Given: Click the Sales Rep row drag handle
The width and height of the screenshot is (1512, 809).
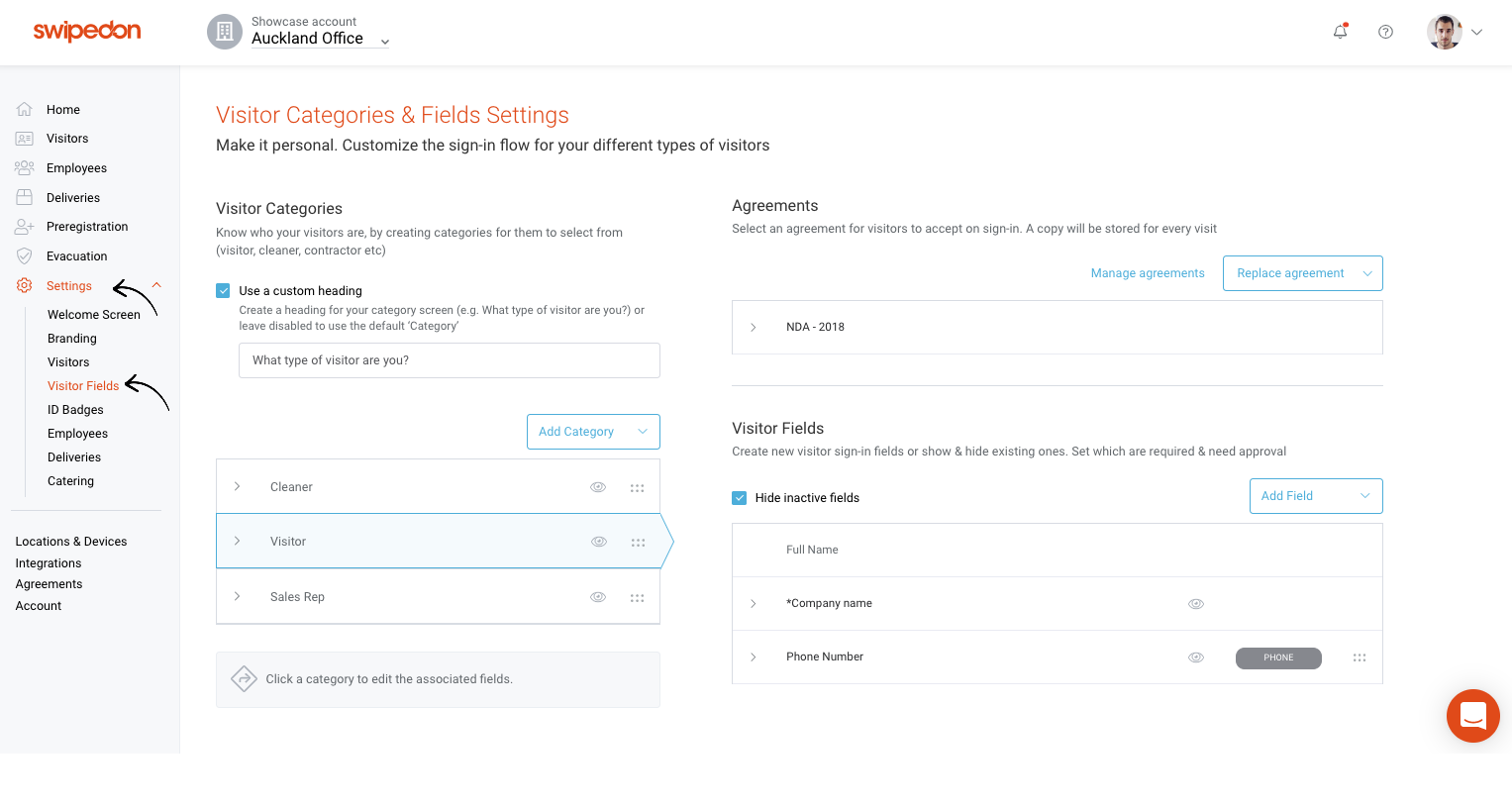Looking at the screenshot, I should coord(638,597).
